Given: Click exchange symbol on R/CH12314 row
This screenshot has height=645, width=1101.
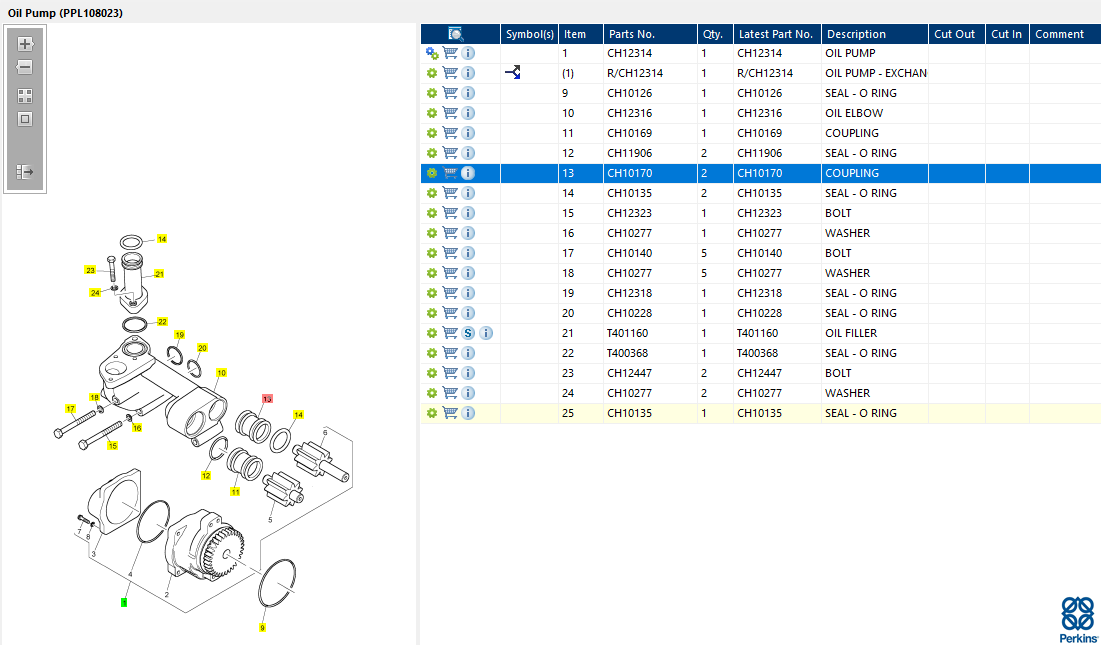Looking at the screenshot, I should [x=513, y=73].
